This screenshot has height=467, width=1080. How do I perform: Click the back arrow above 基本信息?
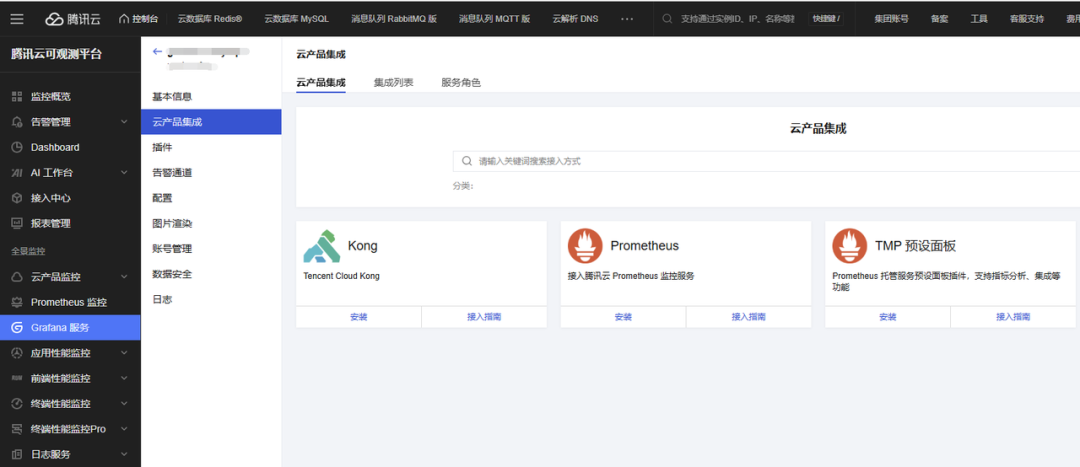[x=157, y=51]
